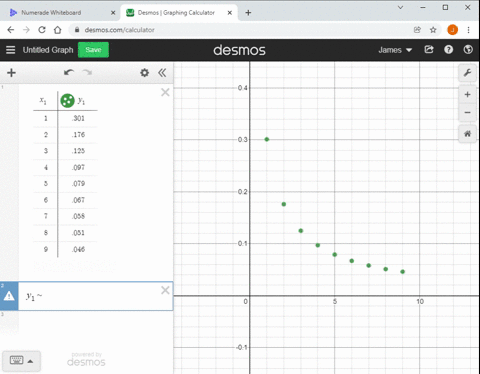Undo the last action
The height and width of the screenshot is (374, 480).
coord(69,72)
